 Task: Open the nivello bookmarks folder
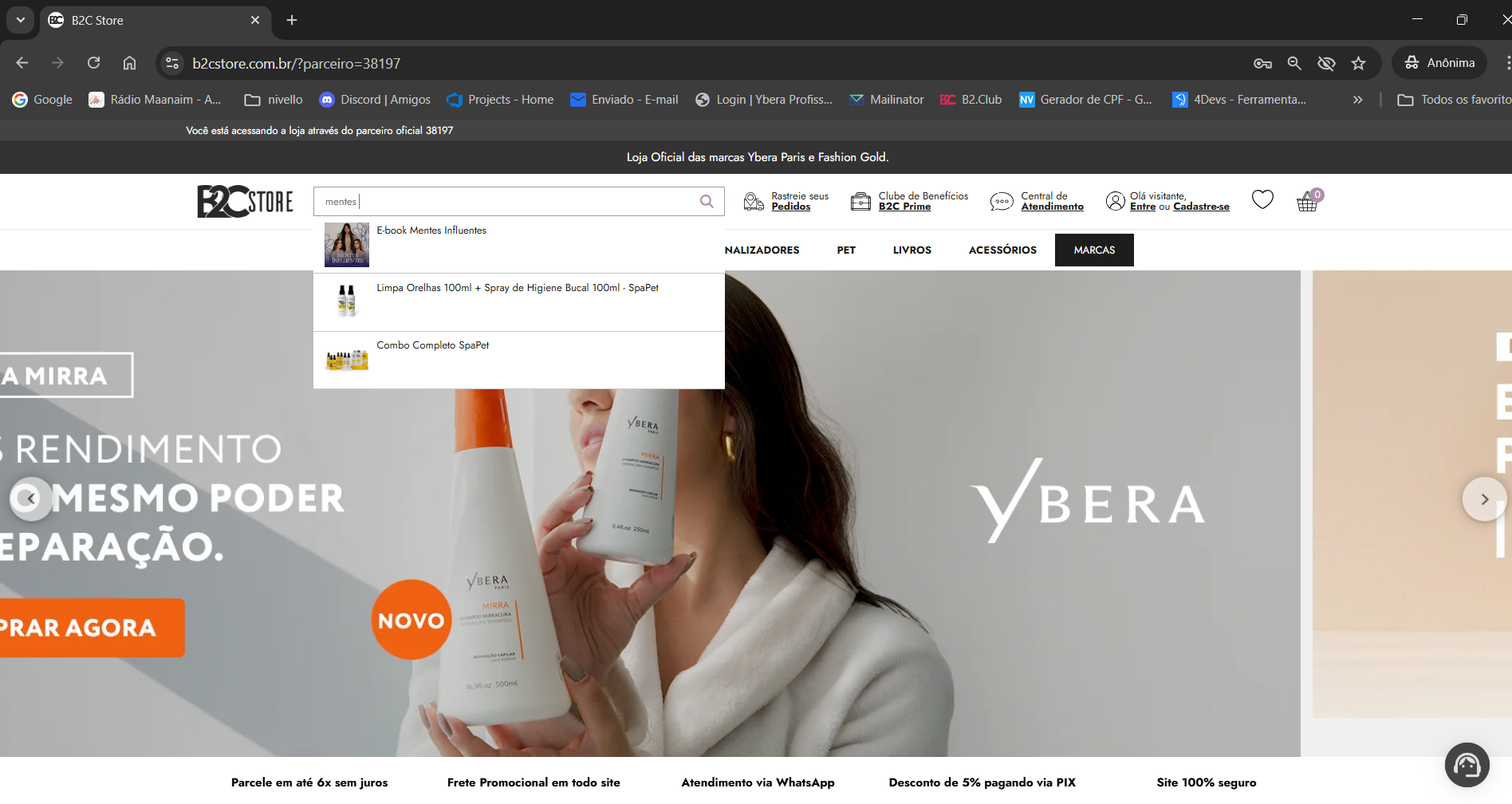(274, 100)
